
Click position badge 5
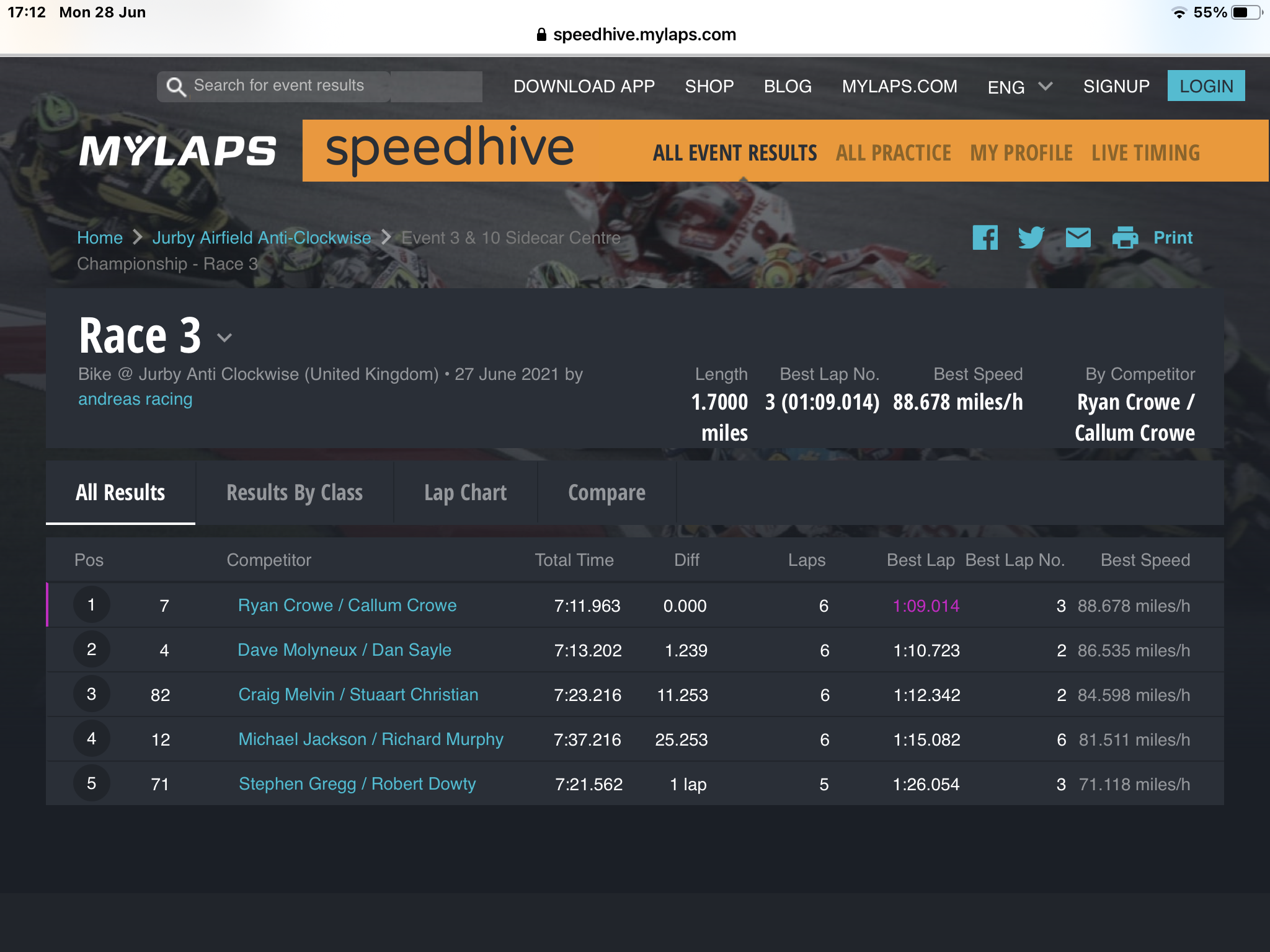point(92,783)
